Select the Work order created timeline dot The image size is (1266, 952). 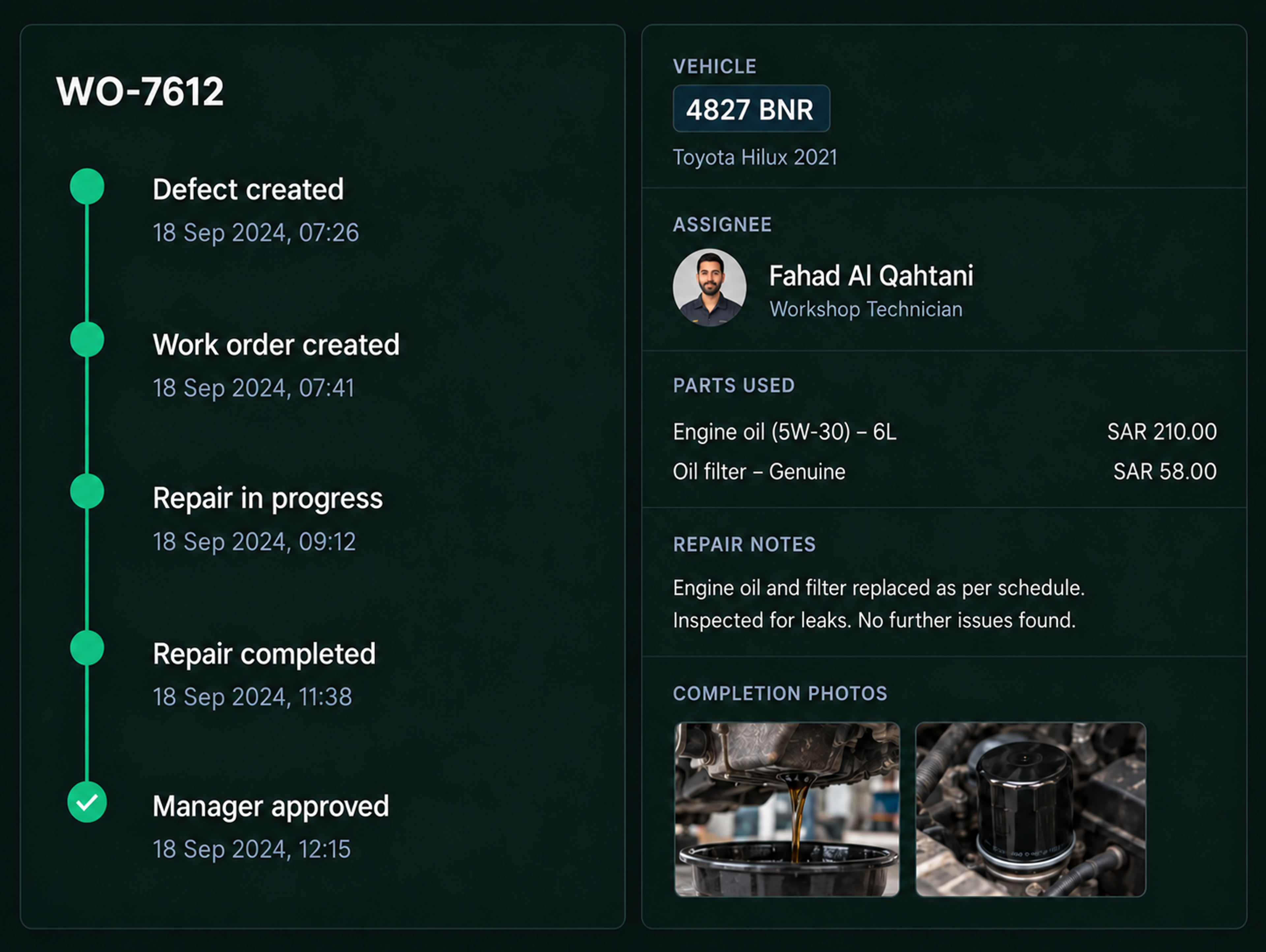87,339
